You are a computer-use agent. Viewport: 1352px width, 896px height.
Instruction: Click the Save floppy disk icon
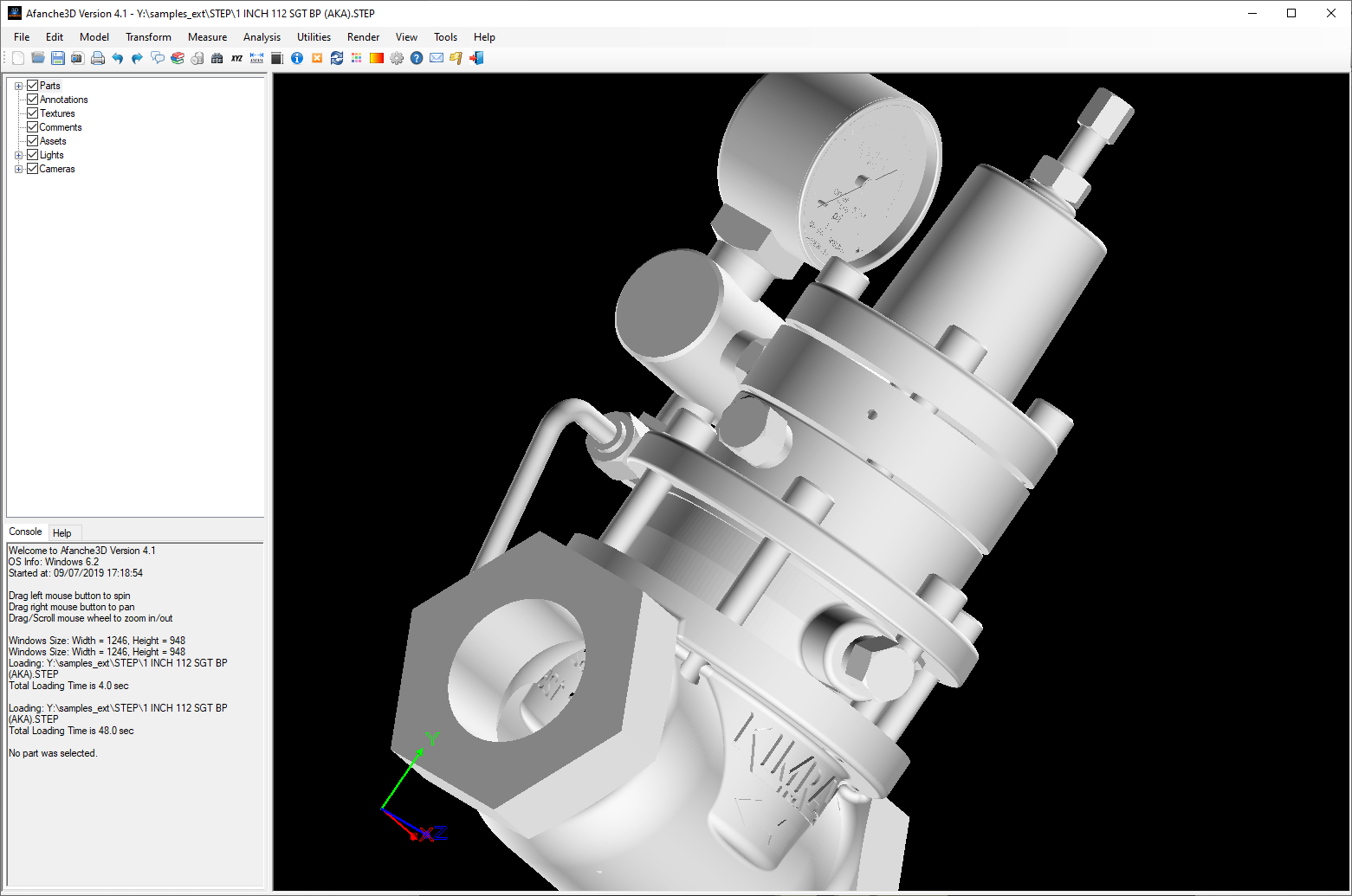click(57, 58)
